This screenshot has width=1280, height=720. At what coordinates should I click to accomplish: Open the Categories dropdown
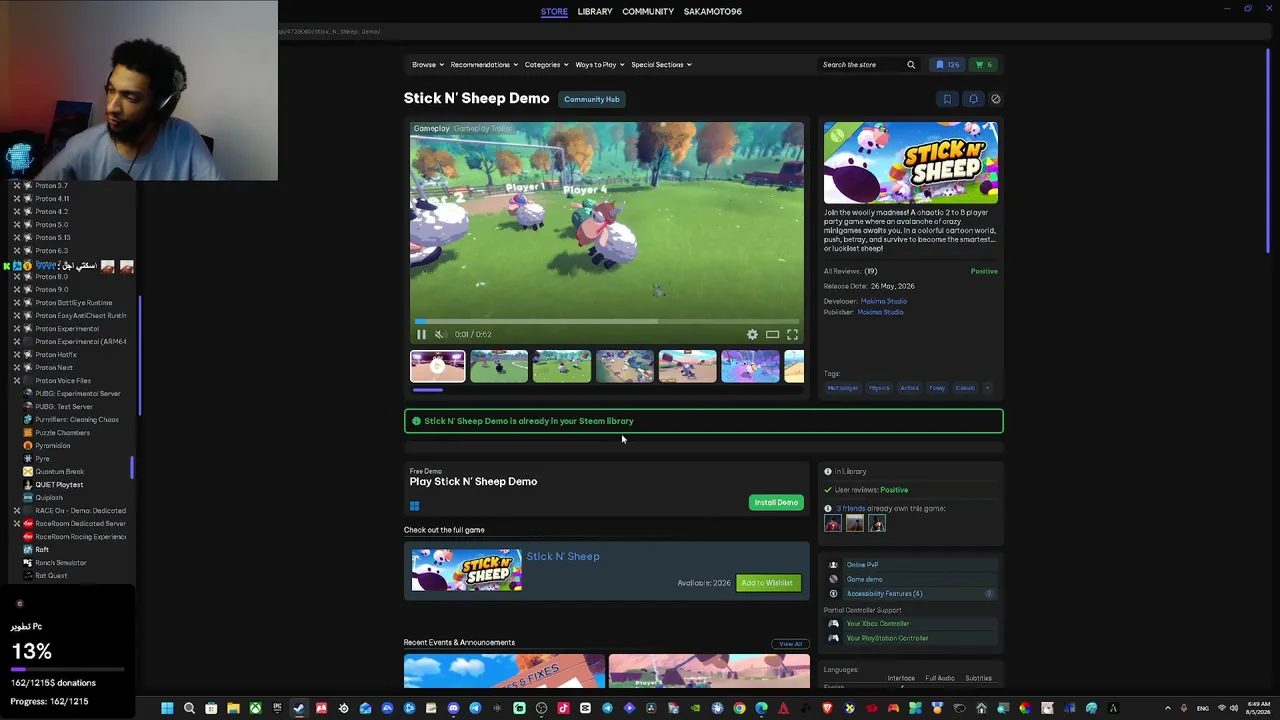pos(546,65)
